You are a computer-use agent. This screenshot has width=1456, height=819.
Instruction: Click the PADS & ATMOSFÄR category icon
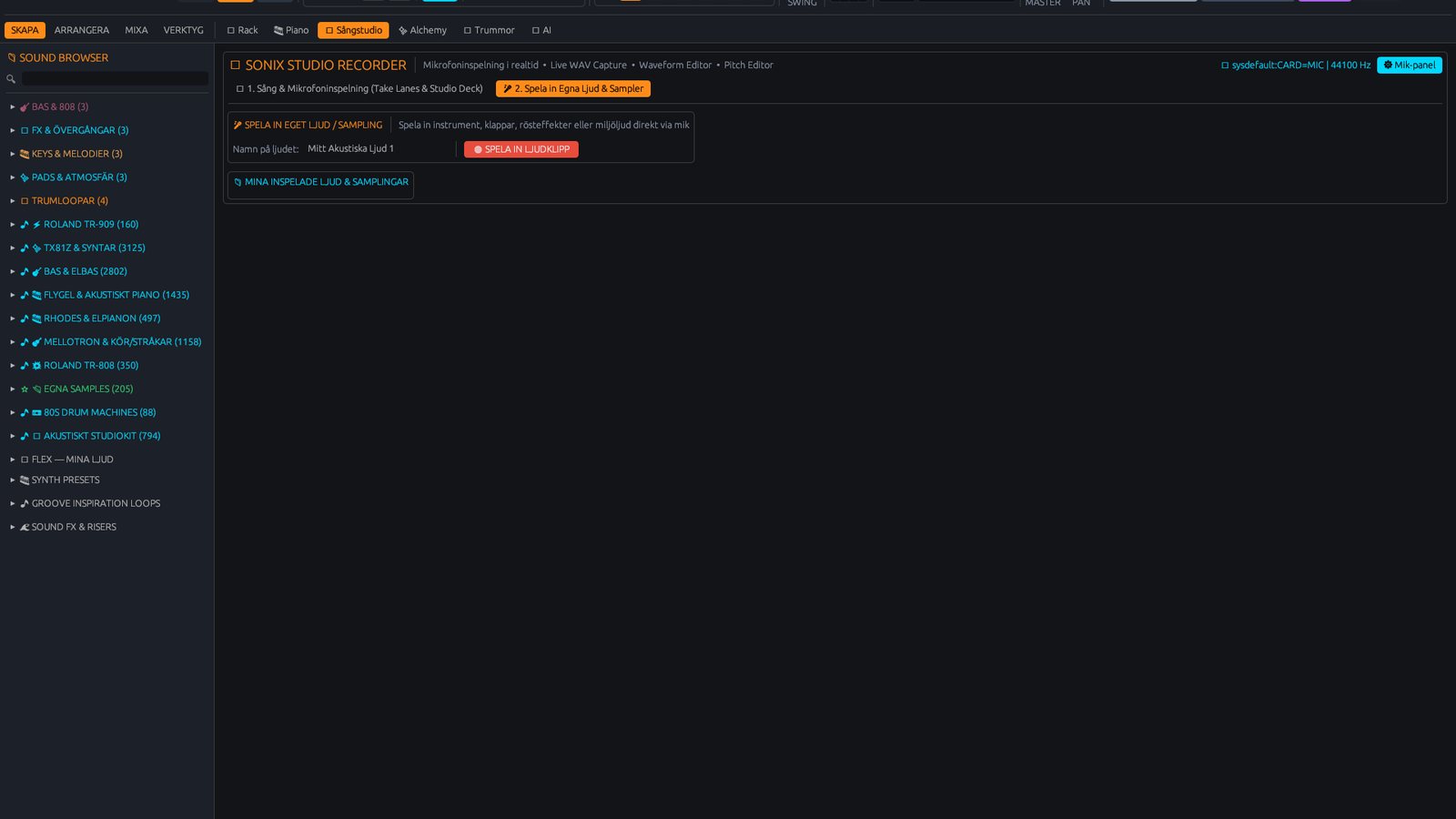(x=25, y=177)
